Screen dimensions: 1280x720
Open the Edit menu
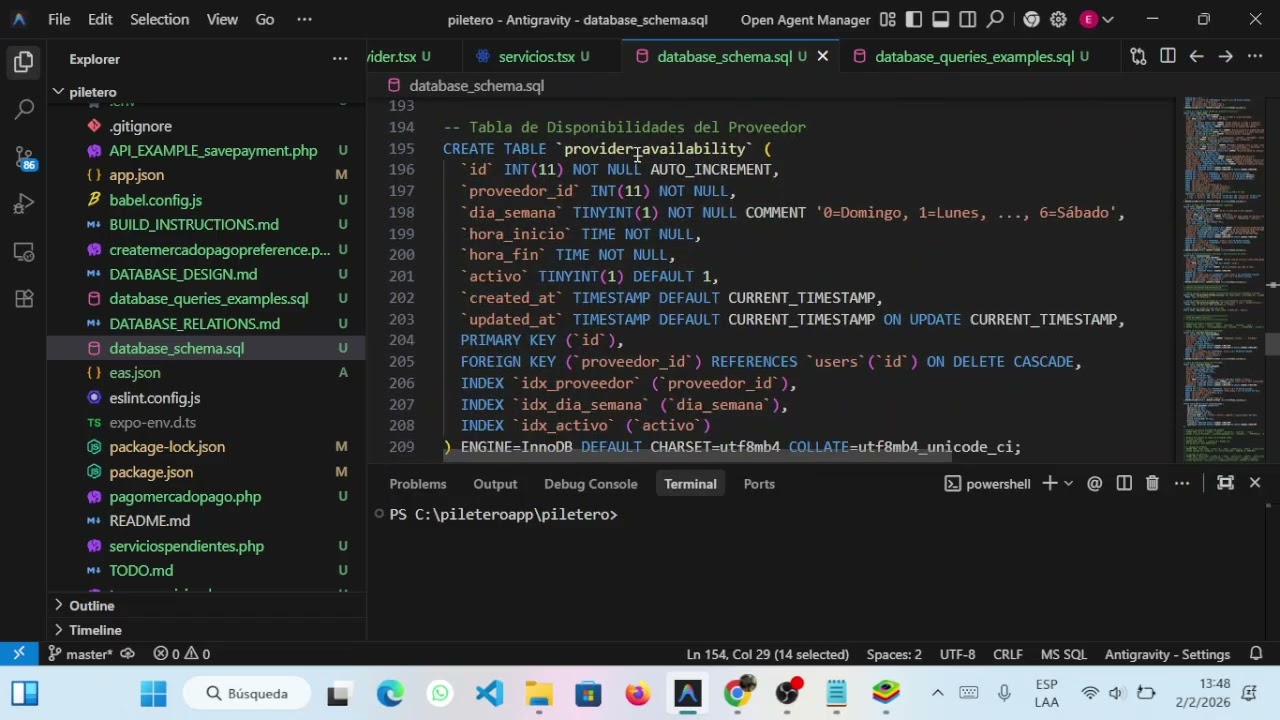point(100,19)
